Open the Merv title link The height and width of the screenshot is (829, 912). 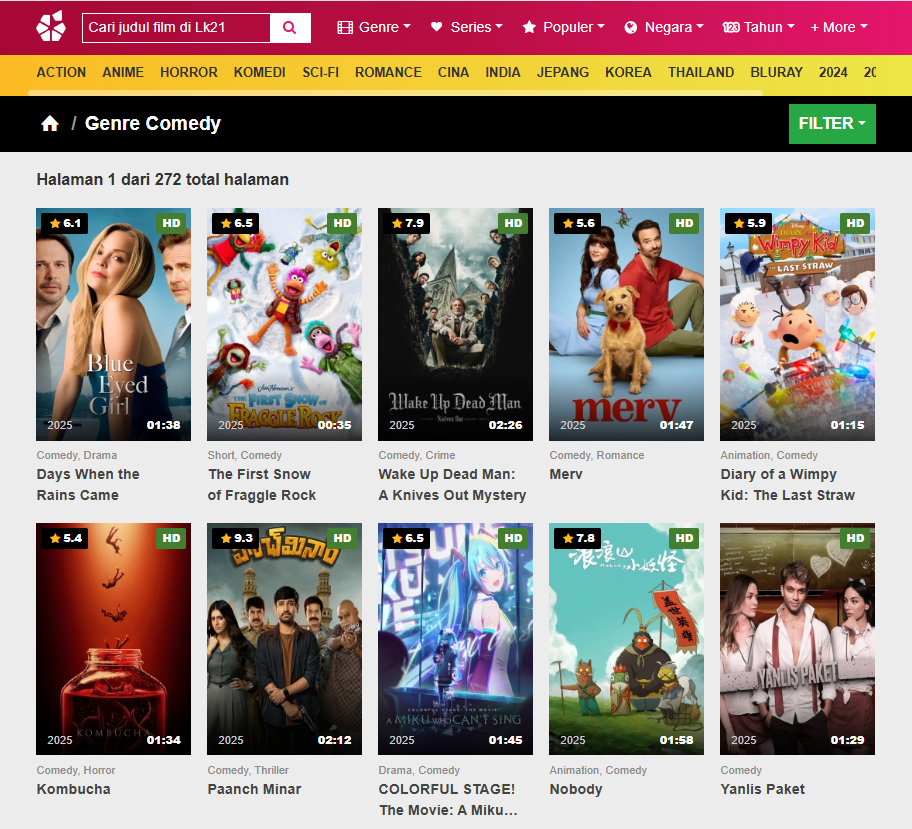click(x=566, y=474)
